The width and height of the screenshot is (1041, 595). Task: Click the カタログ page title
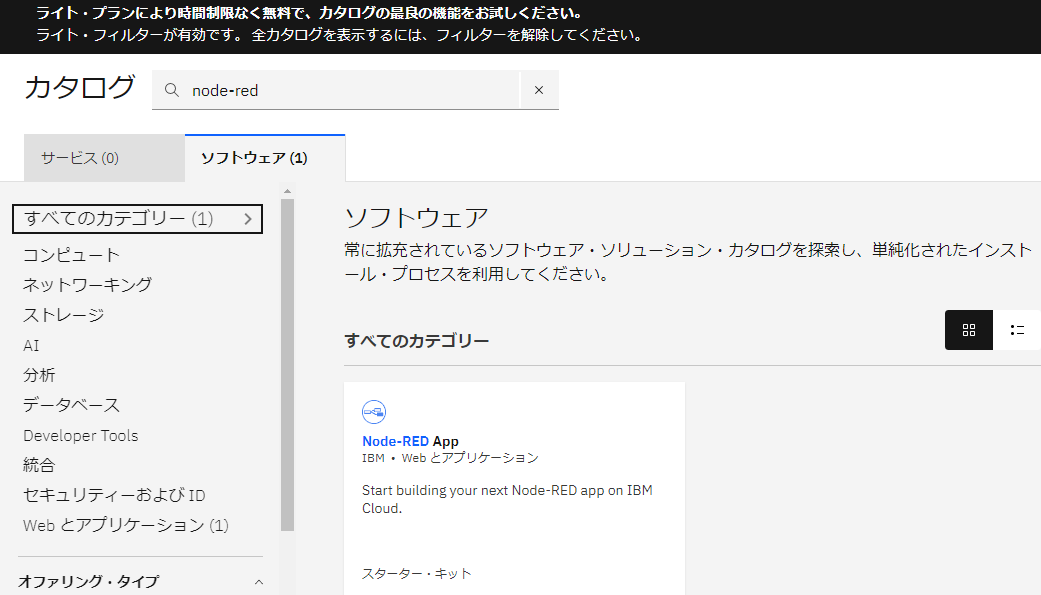point(80,88)
